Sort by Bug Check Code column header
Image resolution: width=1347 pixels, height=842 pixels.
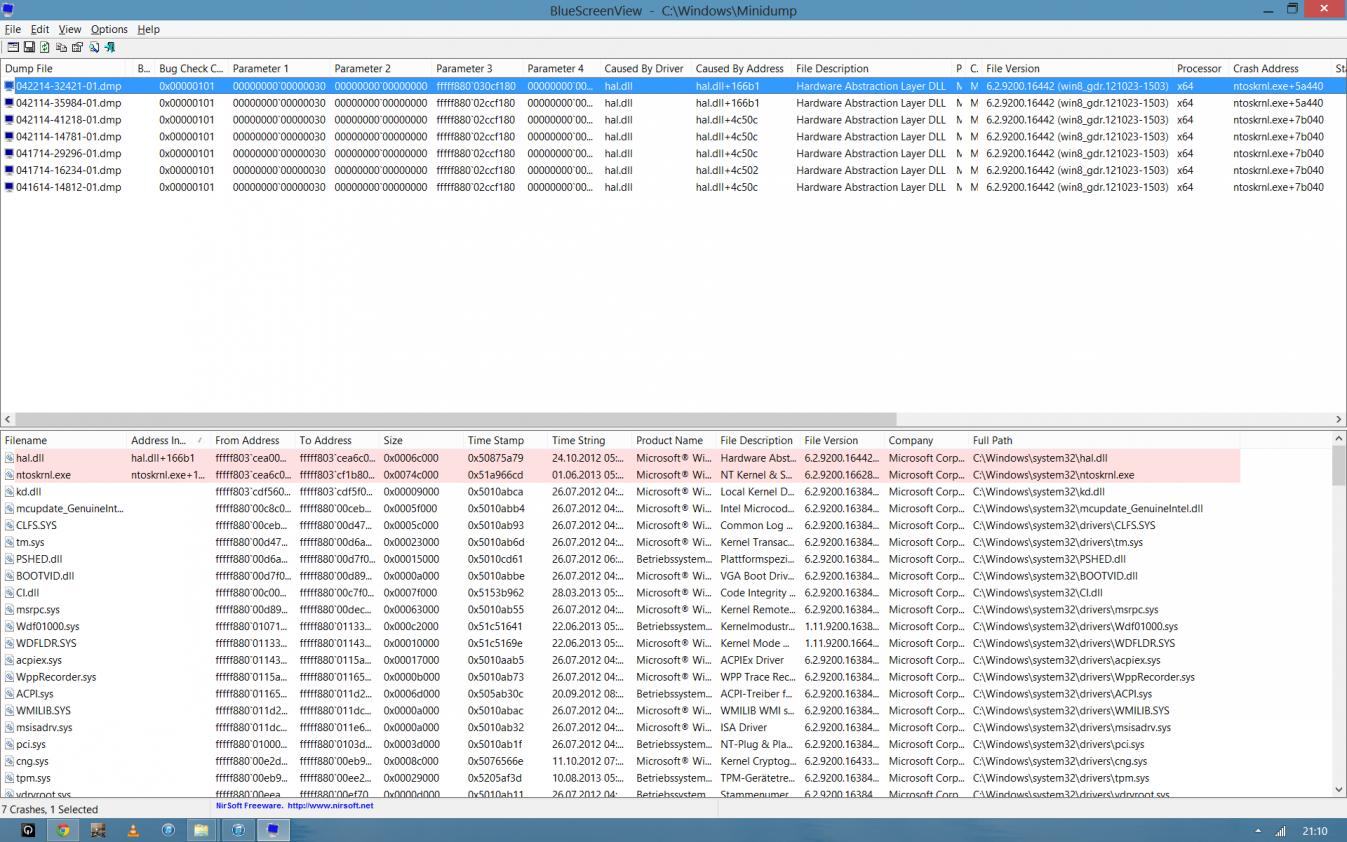point(190,69)
